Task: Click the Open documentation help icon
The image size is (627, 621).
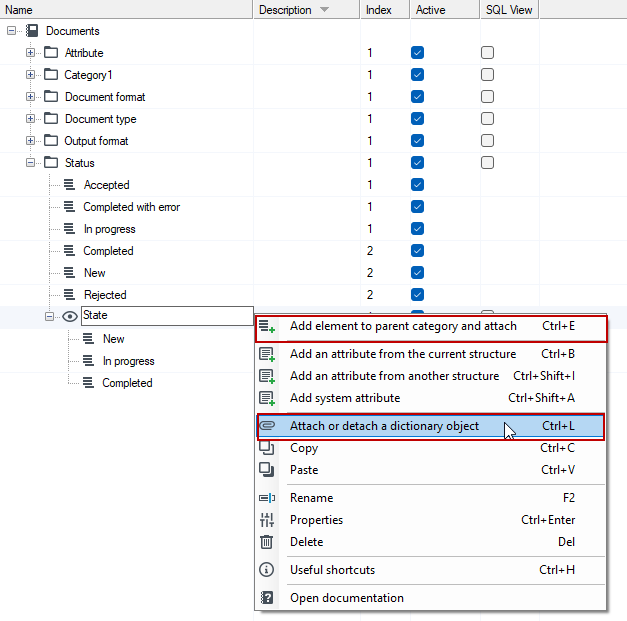Action: click(x=267, y=598)
